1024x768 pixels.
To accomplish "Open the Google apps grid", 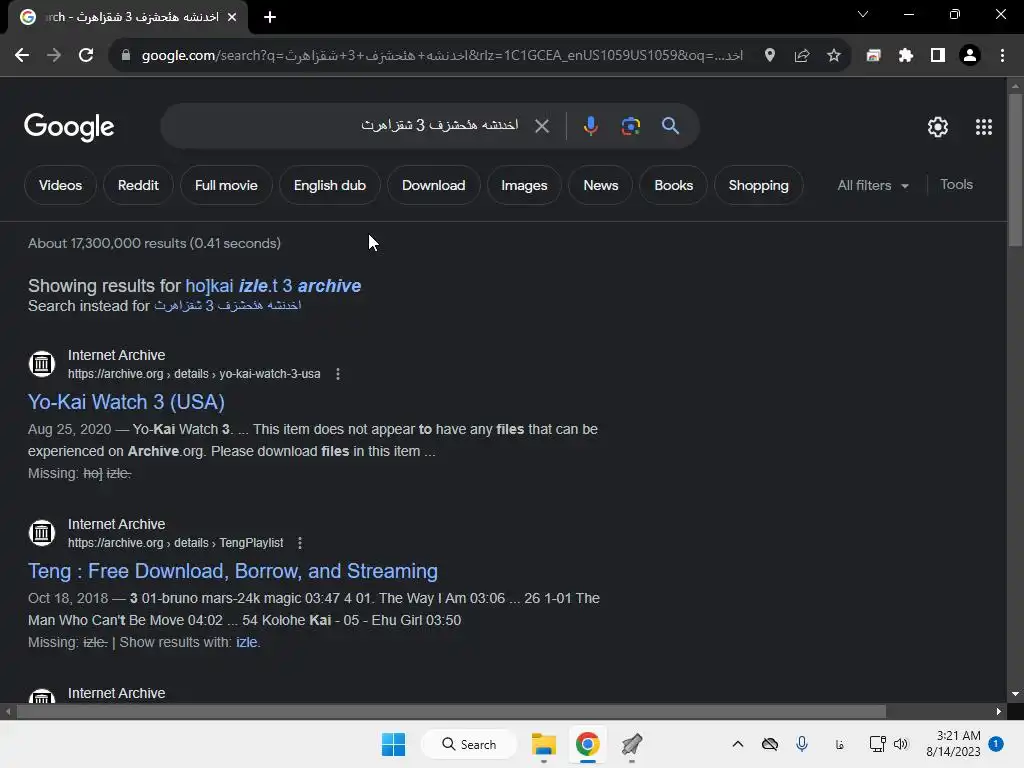I will coord(984,127).
